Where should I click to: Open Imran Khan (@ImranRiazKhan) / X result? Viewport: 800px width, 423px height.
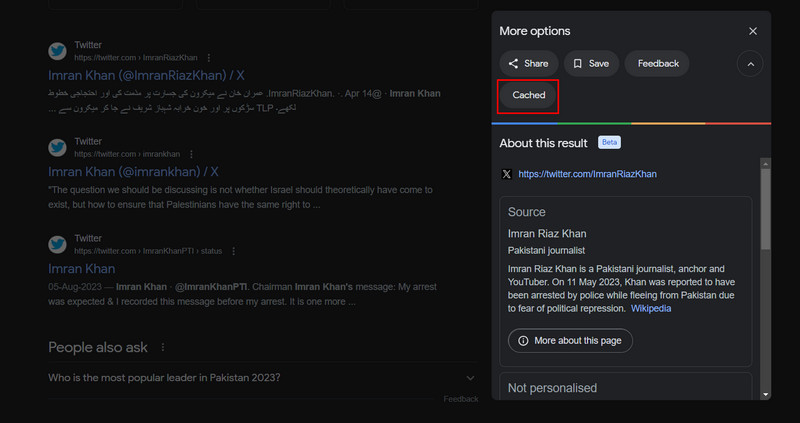click(146, 76)
